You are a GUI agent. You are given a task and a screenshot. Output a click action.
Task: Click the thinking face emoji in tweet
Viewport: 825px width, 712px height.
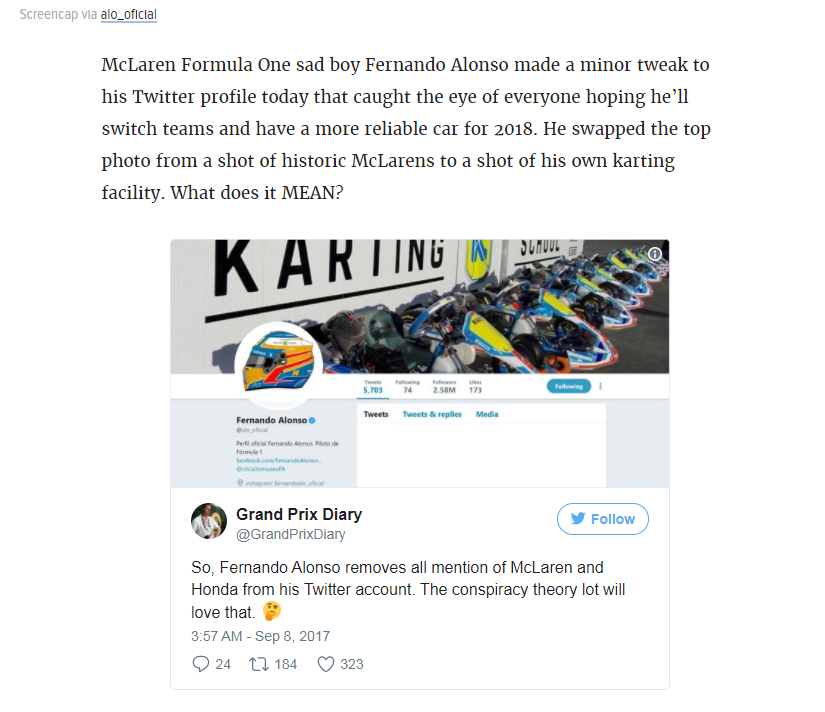(272, 611)
